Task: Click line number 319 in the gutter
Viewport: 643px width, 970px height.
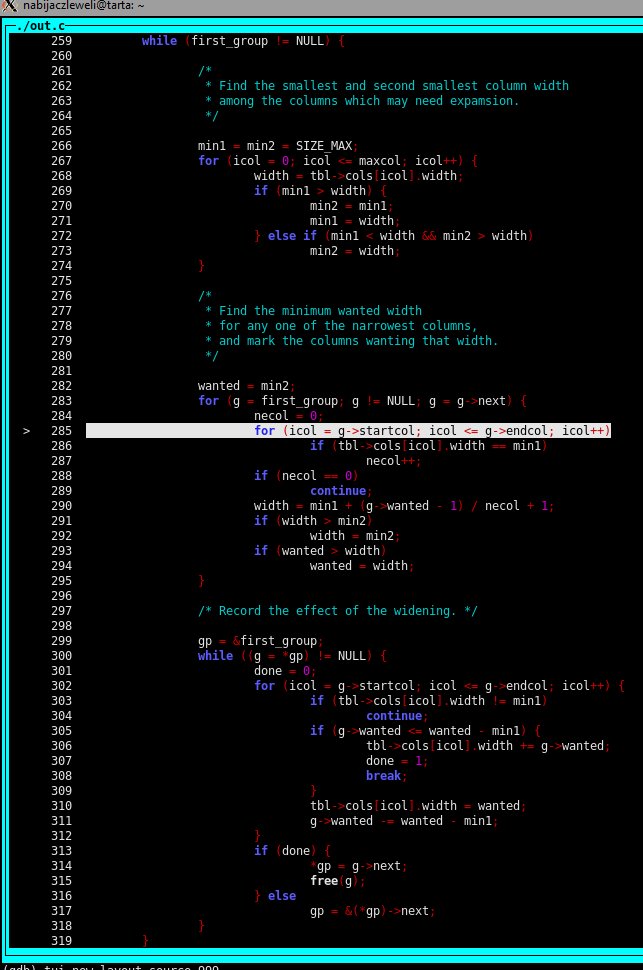Action: (61, 941)
